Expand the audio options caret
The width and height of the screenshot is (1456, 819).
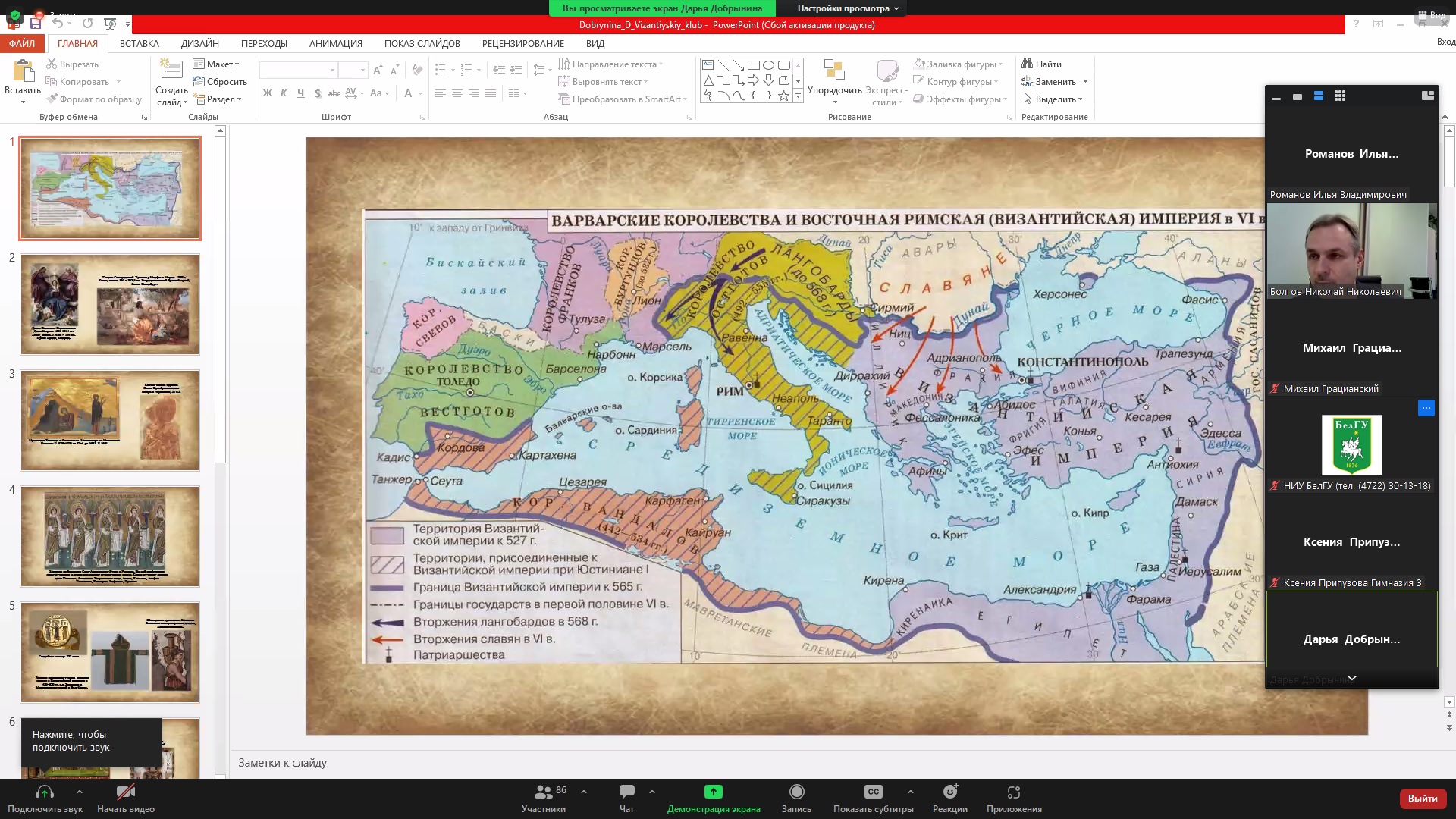point(80,792)
